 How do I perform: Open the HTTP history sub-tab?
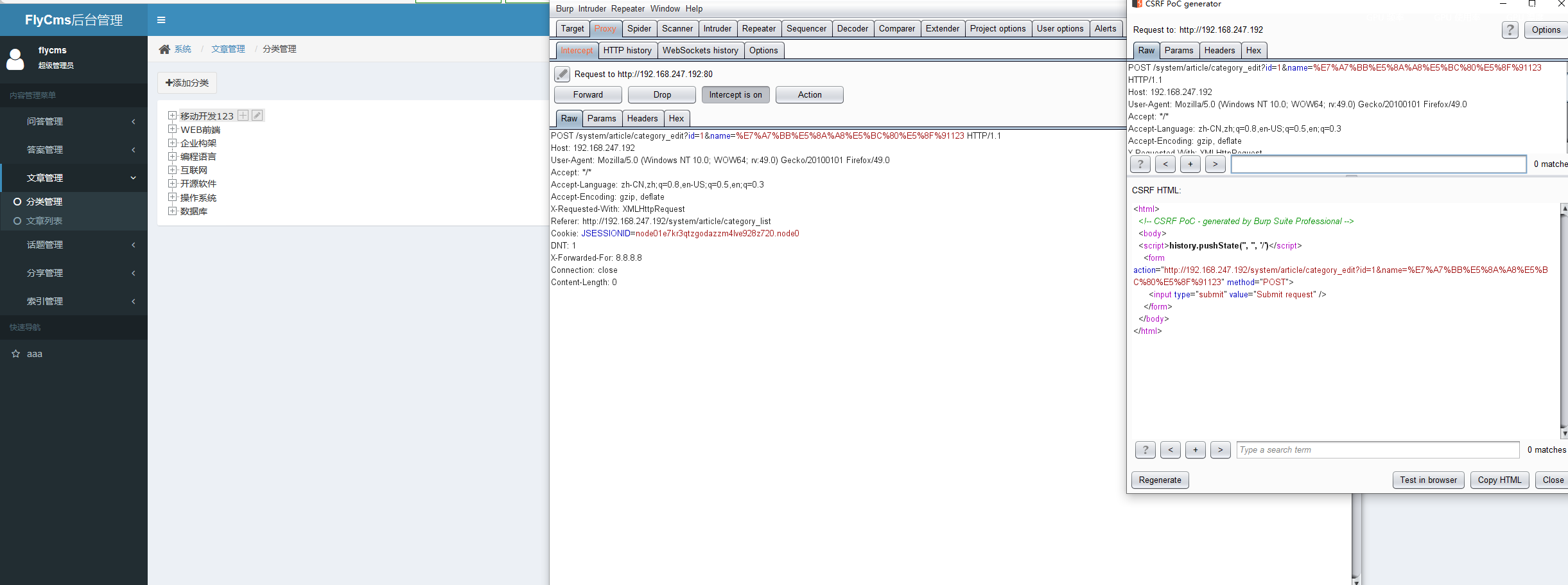click(627, 50)
